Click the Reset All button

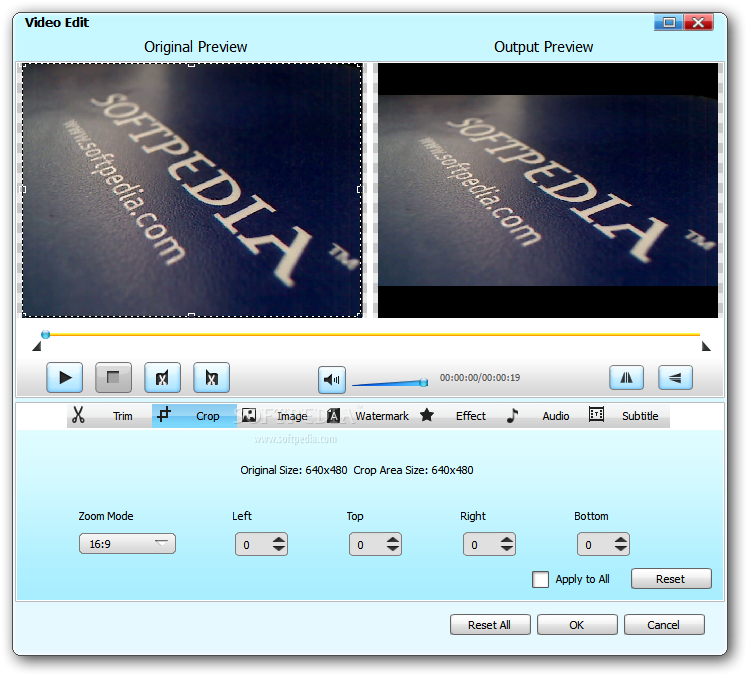tap(490, 624)
